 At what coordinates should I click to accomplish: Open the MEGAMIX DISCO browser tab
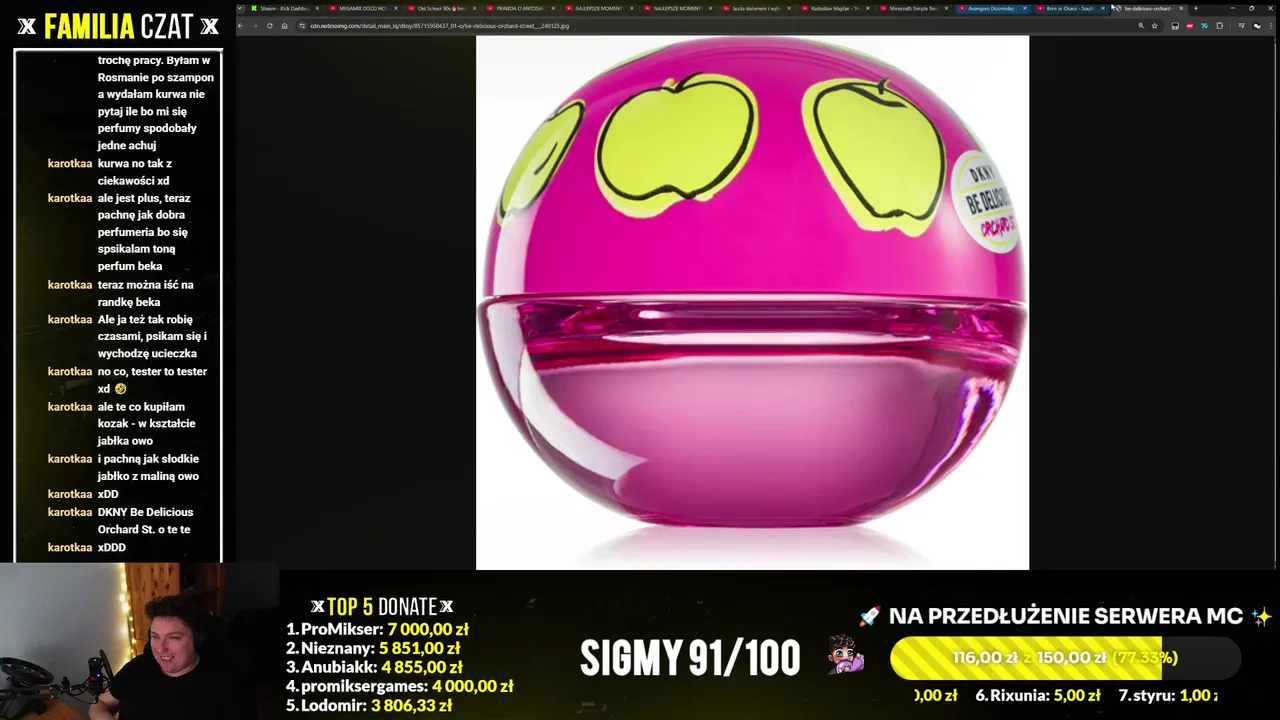coord(363,8)
